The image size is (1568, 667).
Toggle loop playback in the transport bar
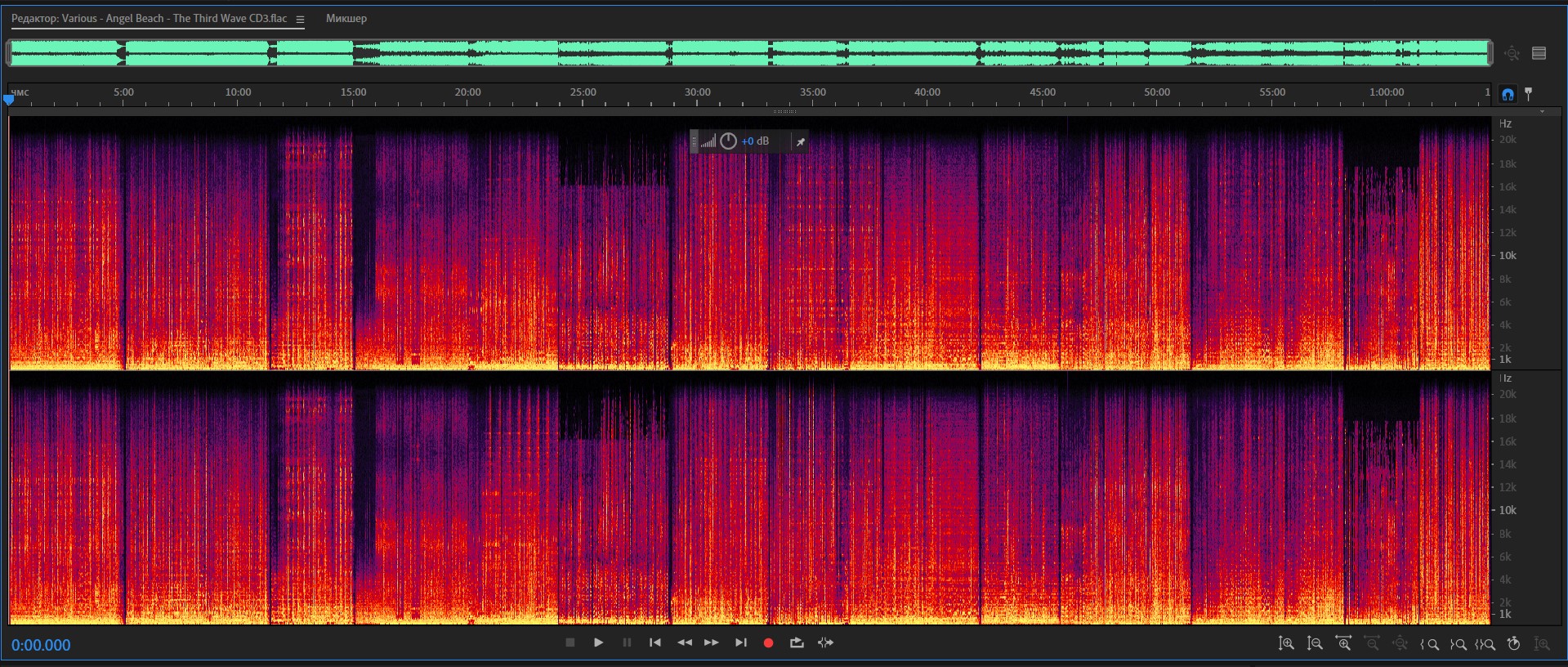[797, 643]
